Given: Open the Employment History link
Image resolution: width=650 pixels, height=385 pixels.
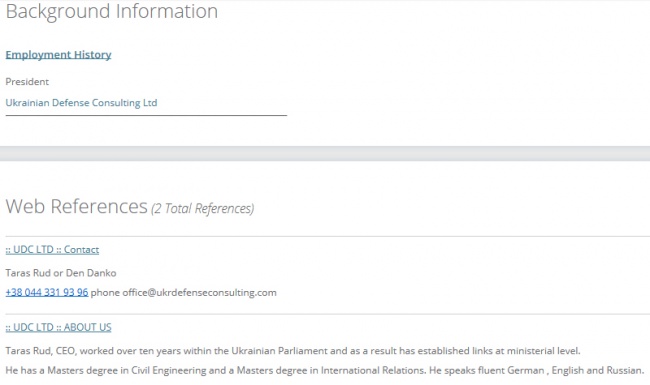Looking at the screenshot, I should click(58, 55).
